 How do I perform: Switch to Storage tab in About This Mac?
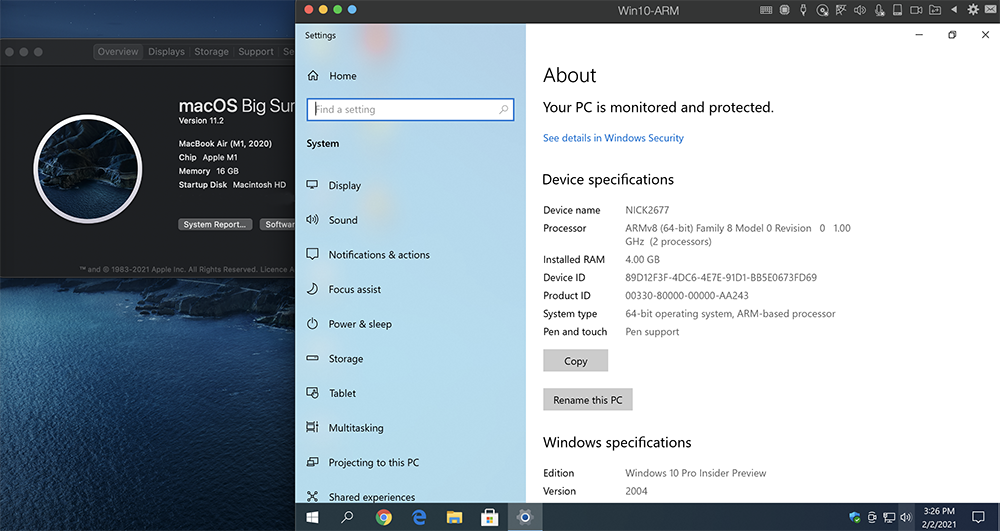click(211, 52)
